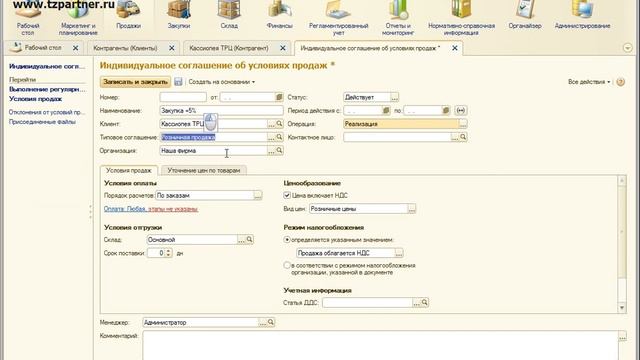Go to Выполнение регулярн... in sidebar
This screenshot has height=360, width=640.
tap(47, 89)
